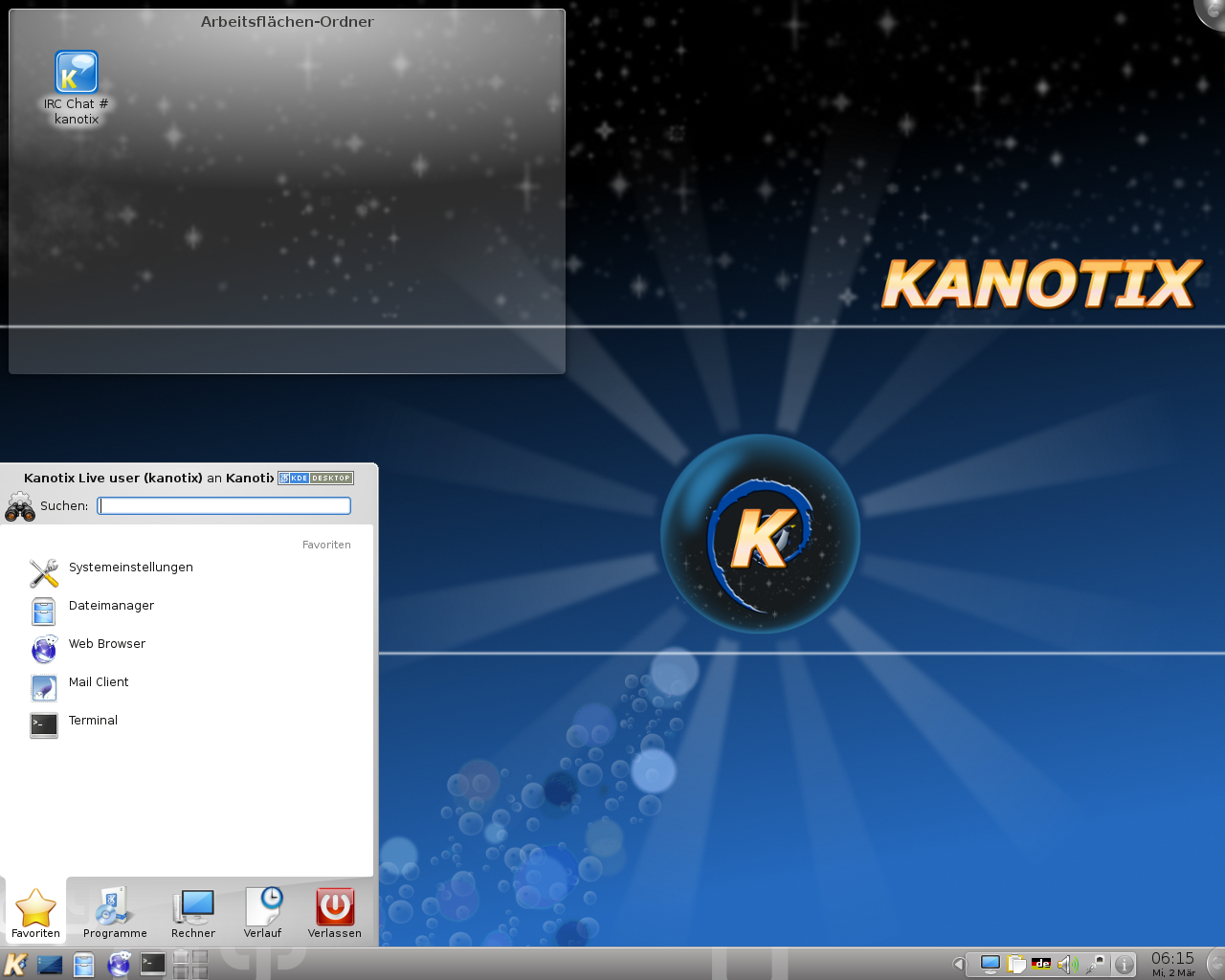Launch Terminal from favorites list

coord(187,725)
